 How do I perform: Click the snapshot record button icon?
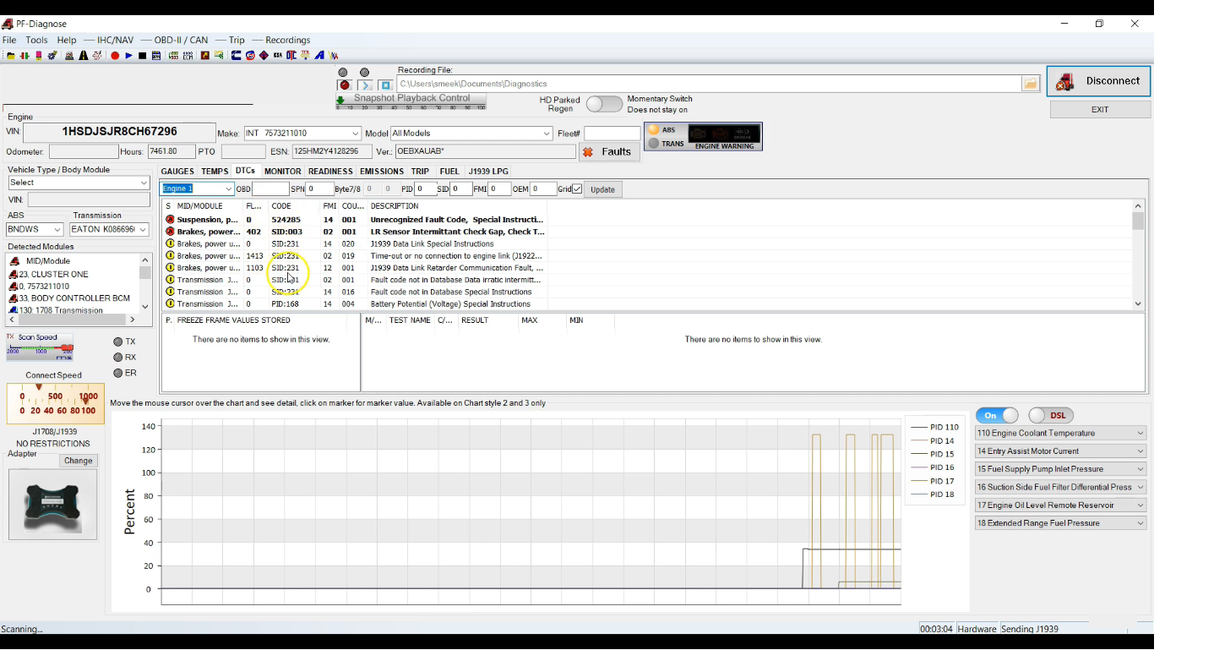click(345, 86)
